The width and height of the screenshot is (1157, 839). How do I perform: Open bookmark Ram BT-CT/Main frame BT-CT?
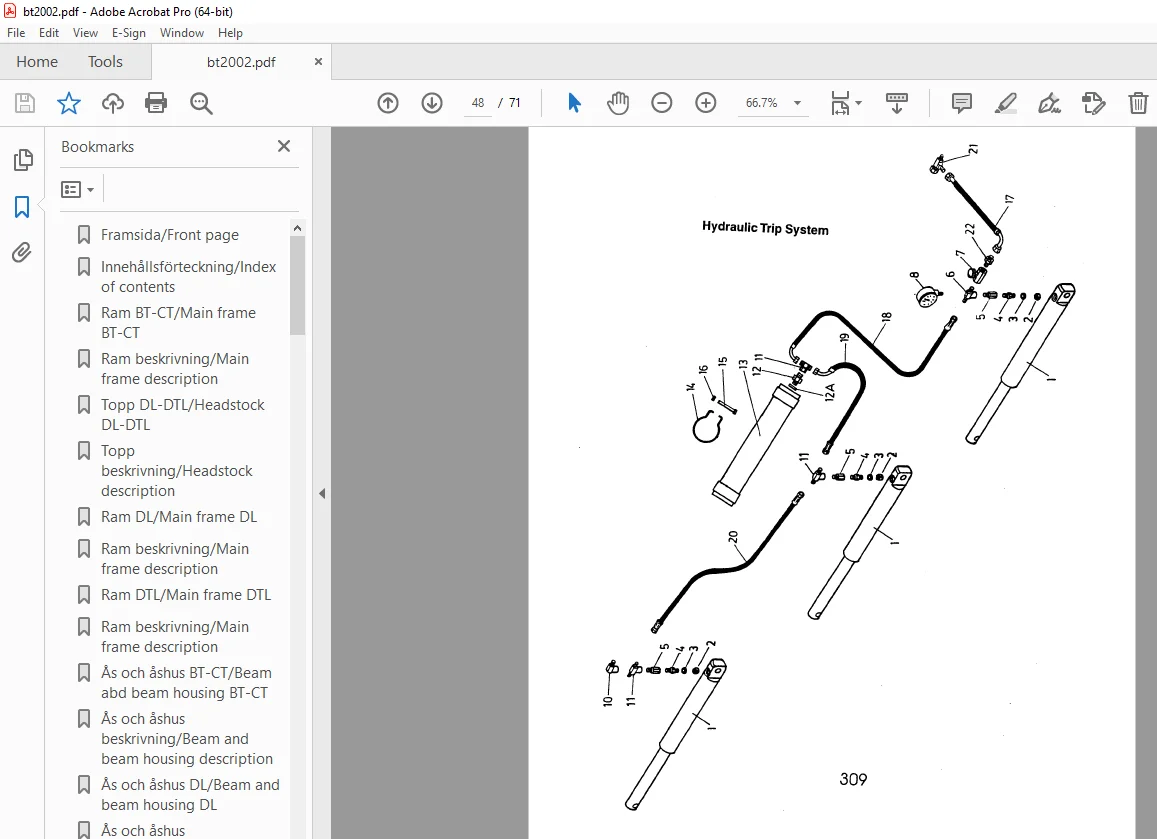pyautogui.click(x=178, y=322)
